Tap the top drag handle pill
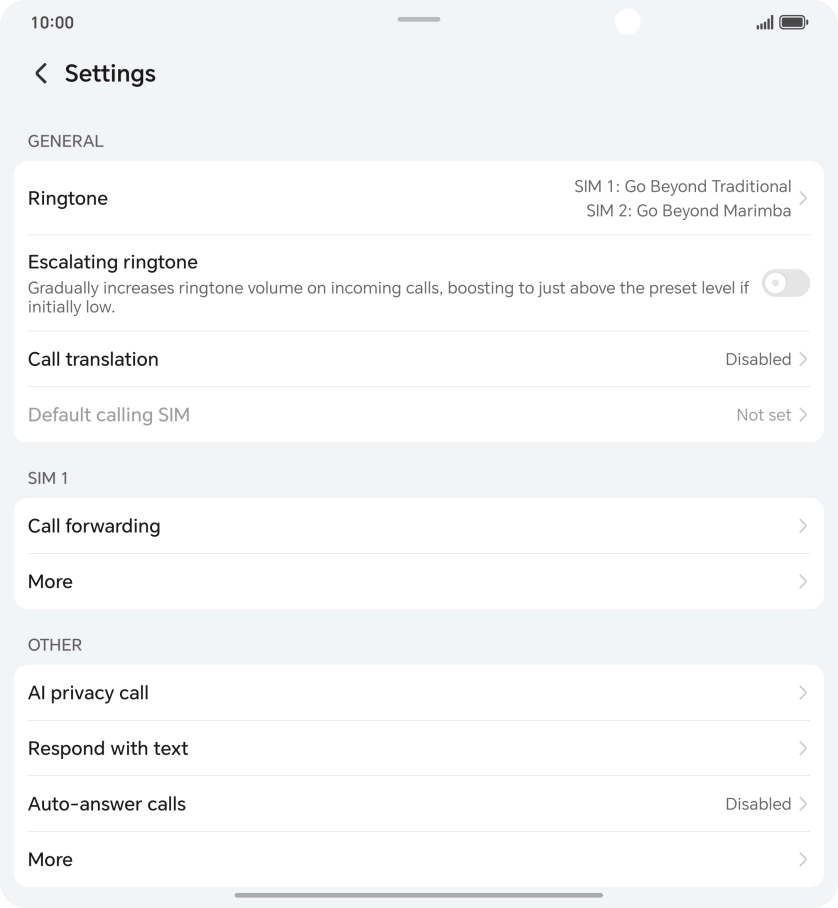 (x=419, y=19)
